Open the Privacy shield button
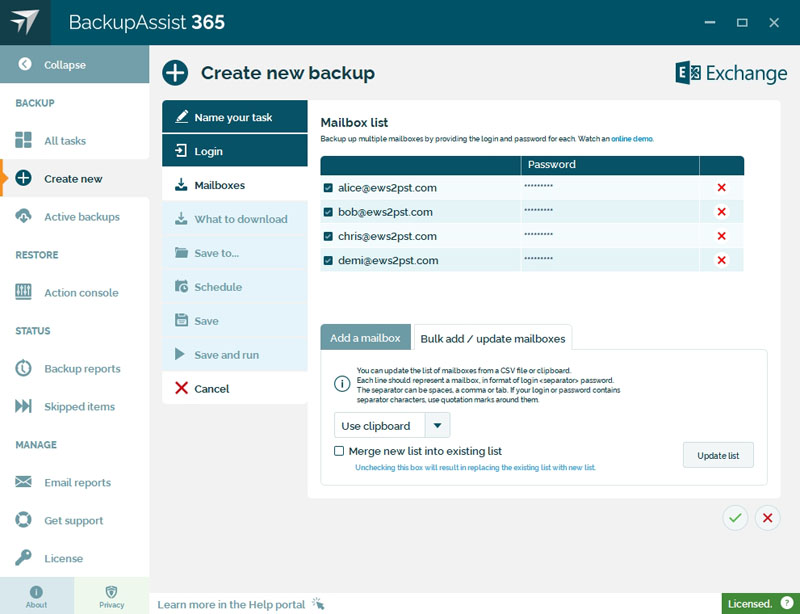The height and width of the screenshot is (614, 800). (111, 596)
